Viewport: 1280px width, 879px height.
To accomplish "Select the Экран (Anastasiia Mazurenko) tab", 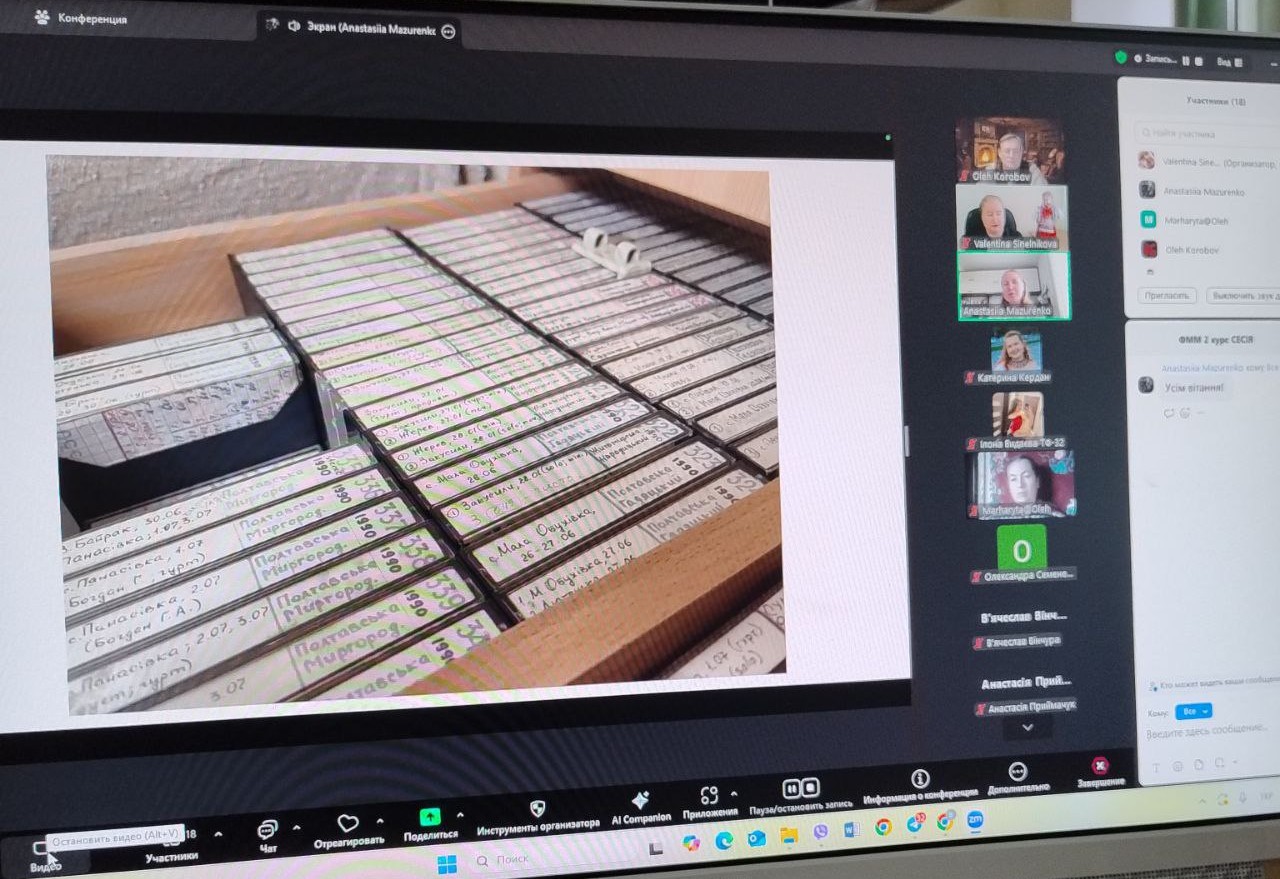I will (360, 29).
